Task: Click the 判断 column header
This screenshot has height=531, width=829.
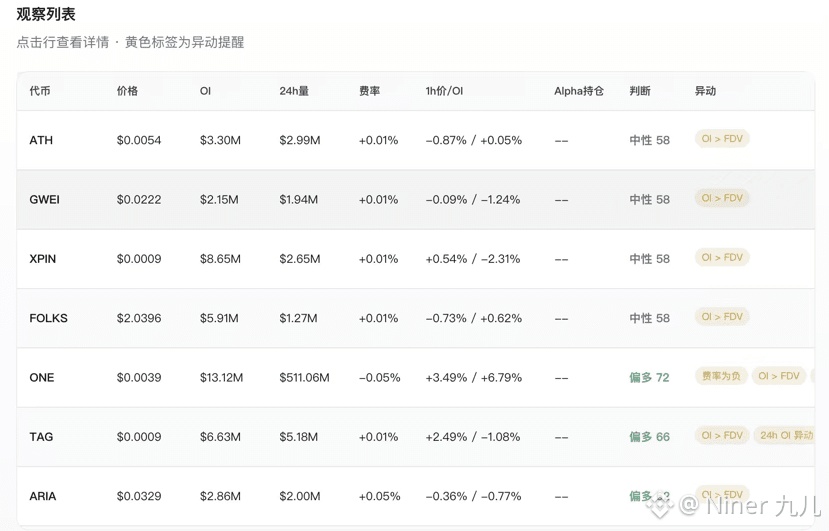Action: tap(640, 91)
